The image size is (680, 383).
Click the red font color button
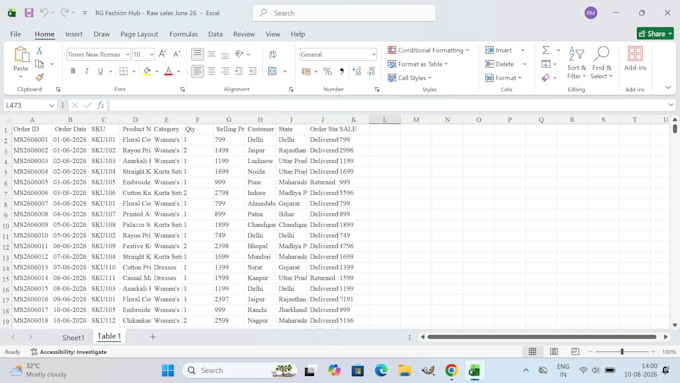tap(169, 71)
